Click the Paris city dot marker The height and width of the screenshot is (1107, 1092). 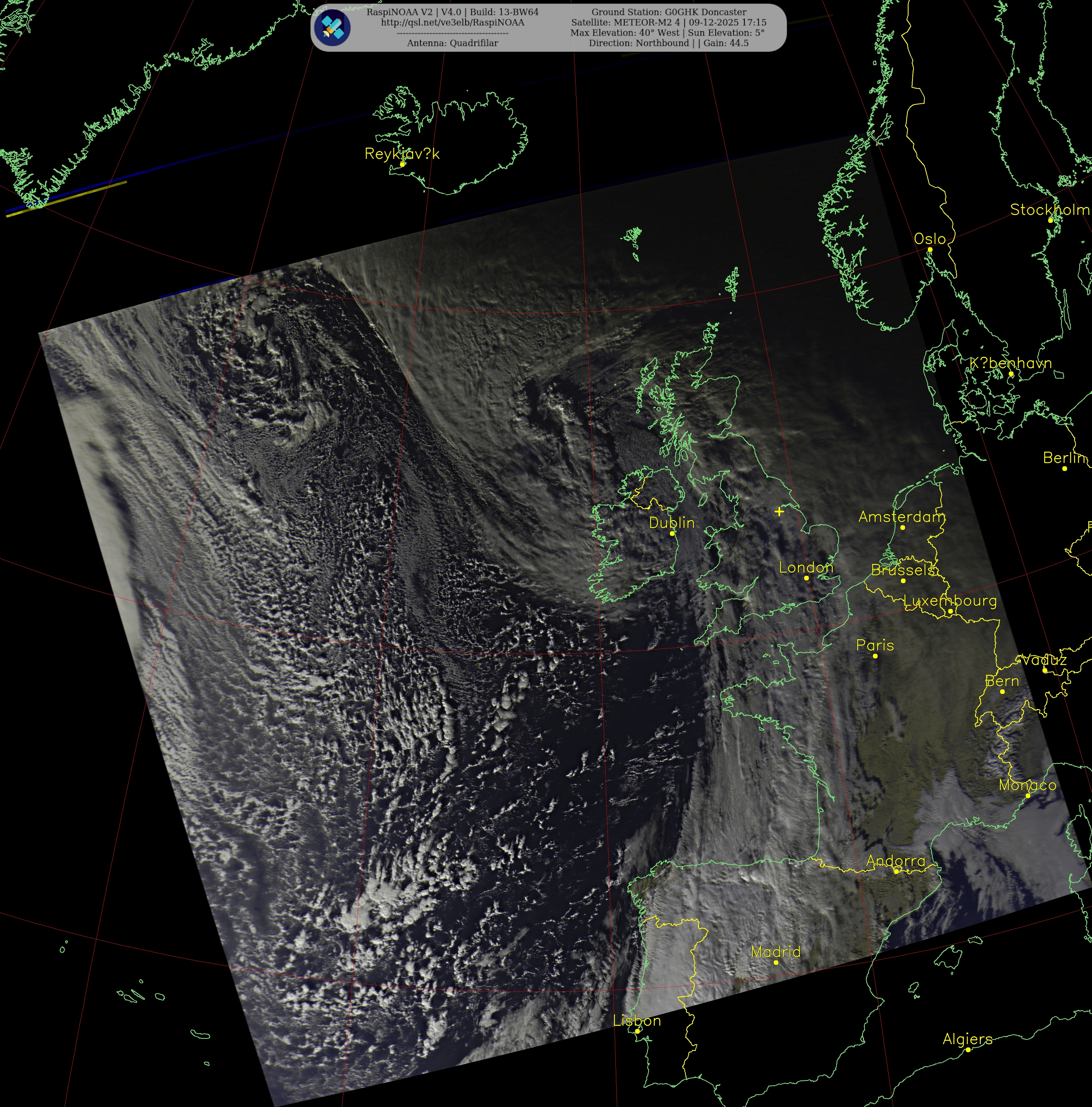coord(875,656)
